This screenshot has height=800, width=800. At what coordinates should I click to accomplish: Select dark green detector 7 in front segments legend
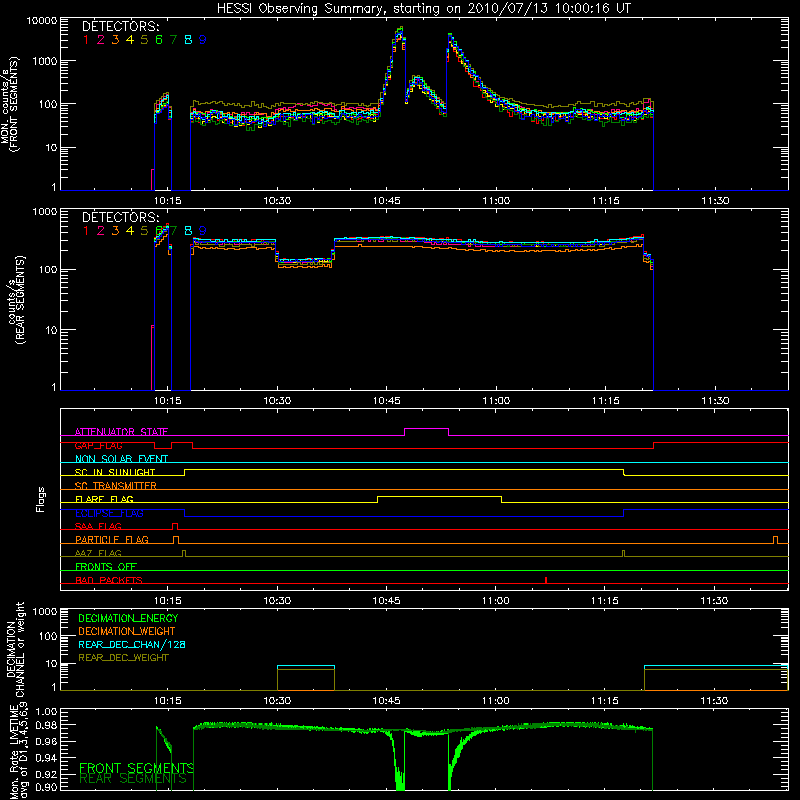[x=173, y=39]
